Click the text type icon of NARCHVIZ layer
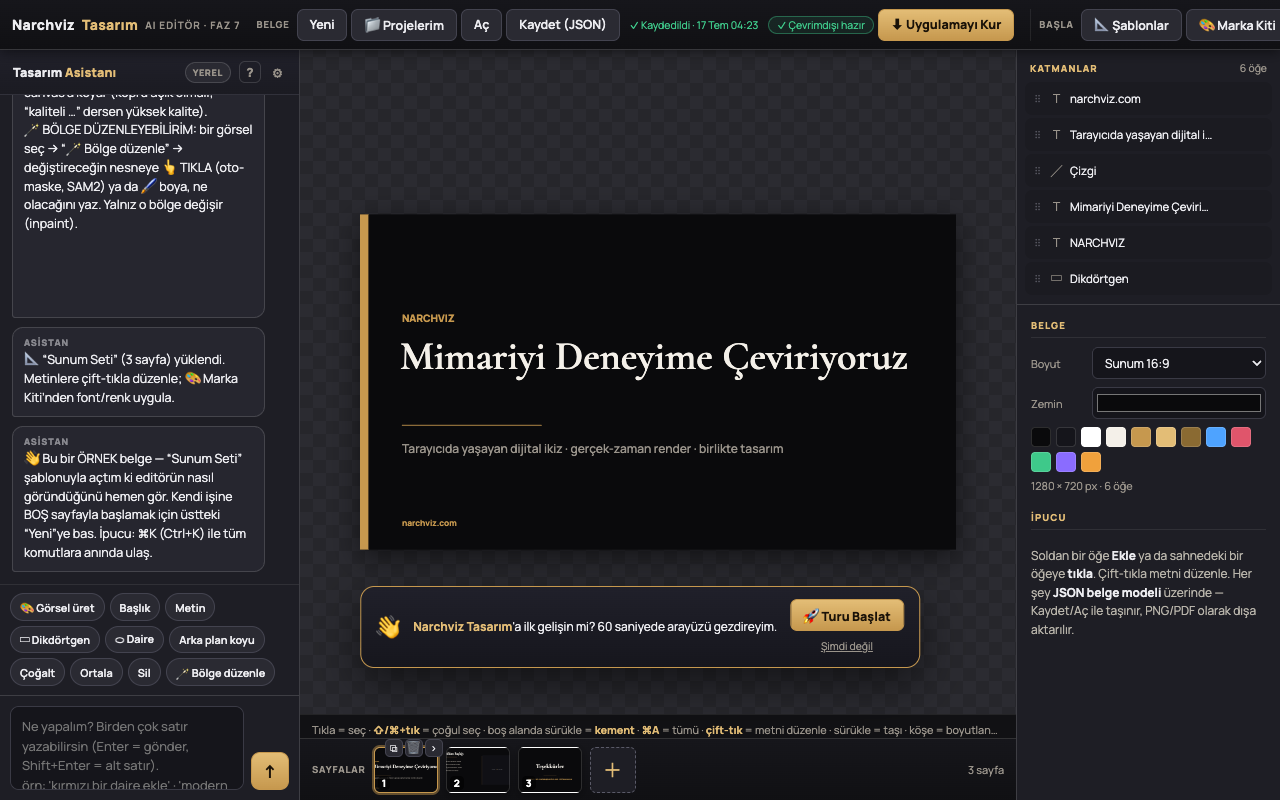This screenshot has height=800, width=1280. coord(1057,243)
